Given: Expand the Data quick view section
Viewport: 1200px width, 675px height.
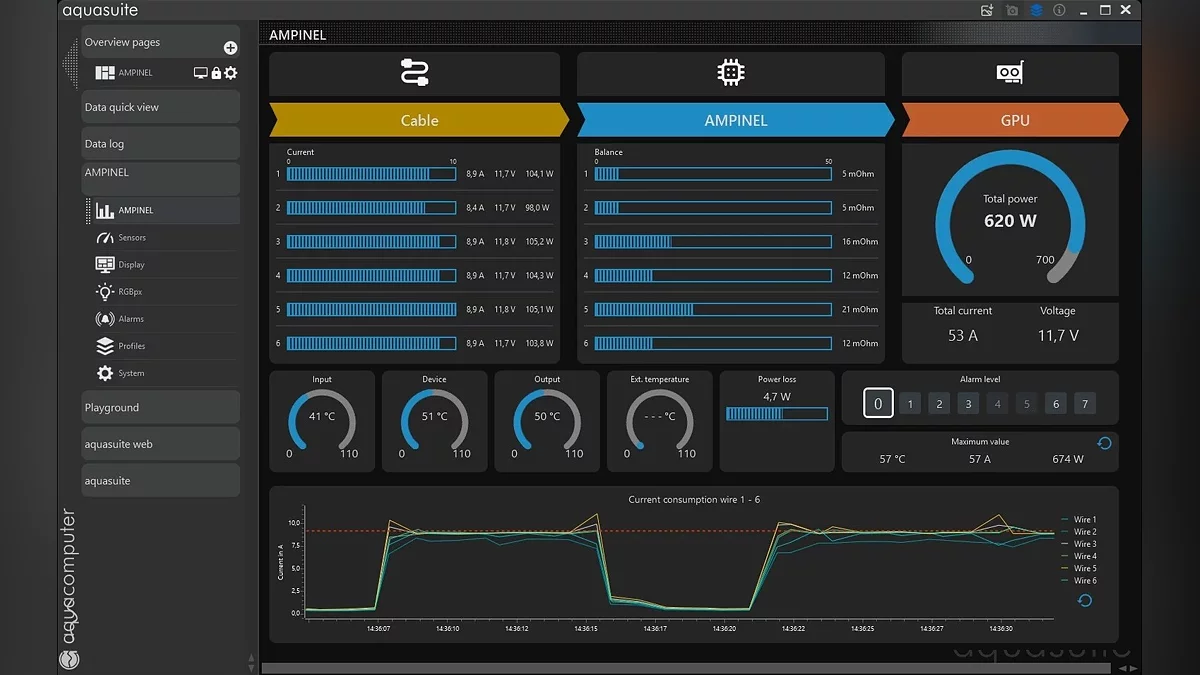Looking at the screenshot, I should coord(160,107).
